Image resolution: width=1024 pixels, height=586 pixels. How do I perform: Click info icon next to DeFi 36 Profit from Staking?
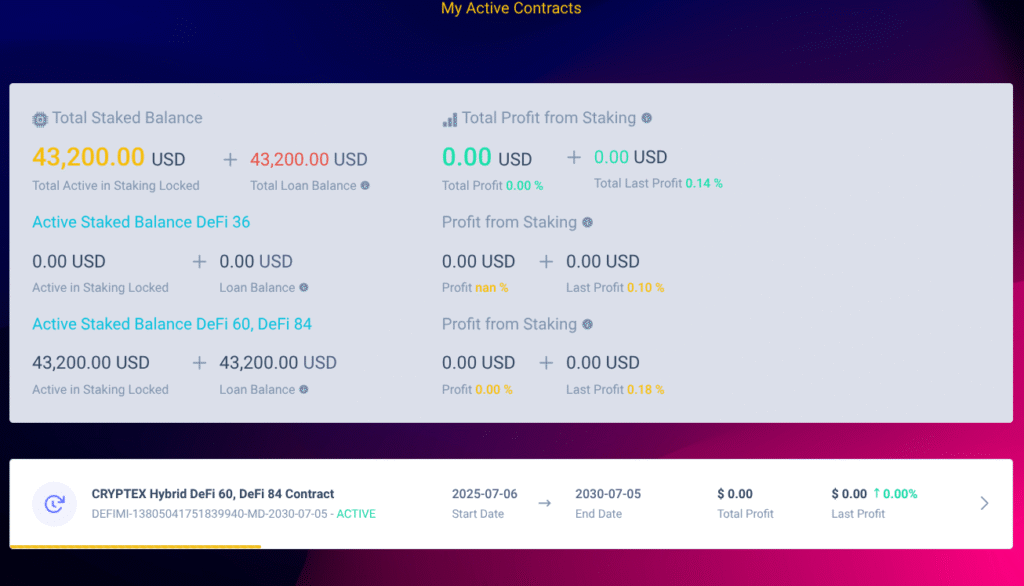click(588, 222)
